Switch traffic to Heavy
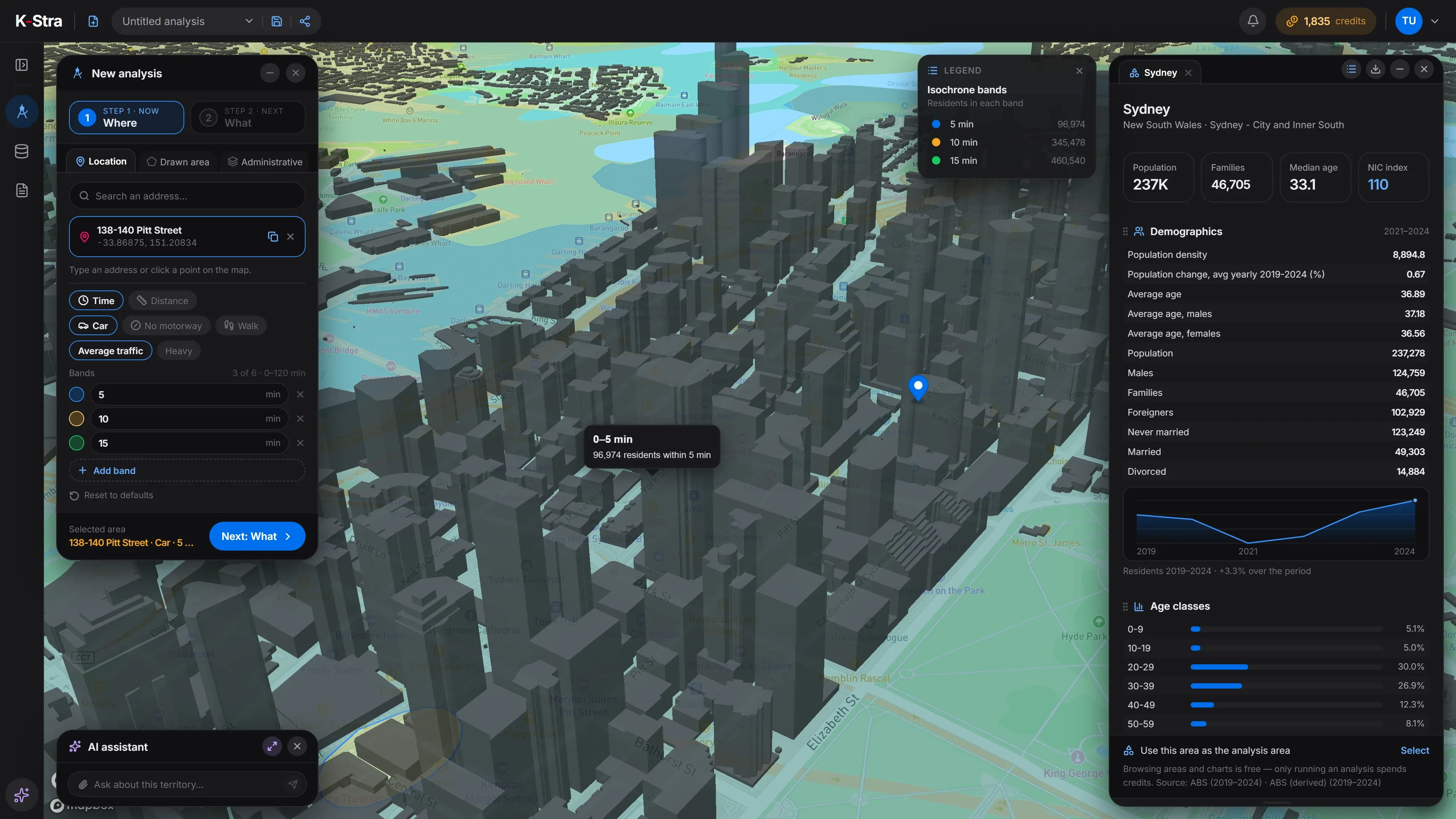1456x819 pixels. (x=179, y=350)
